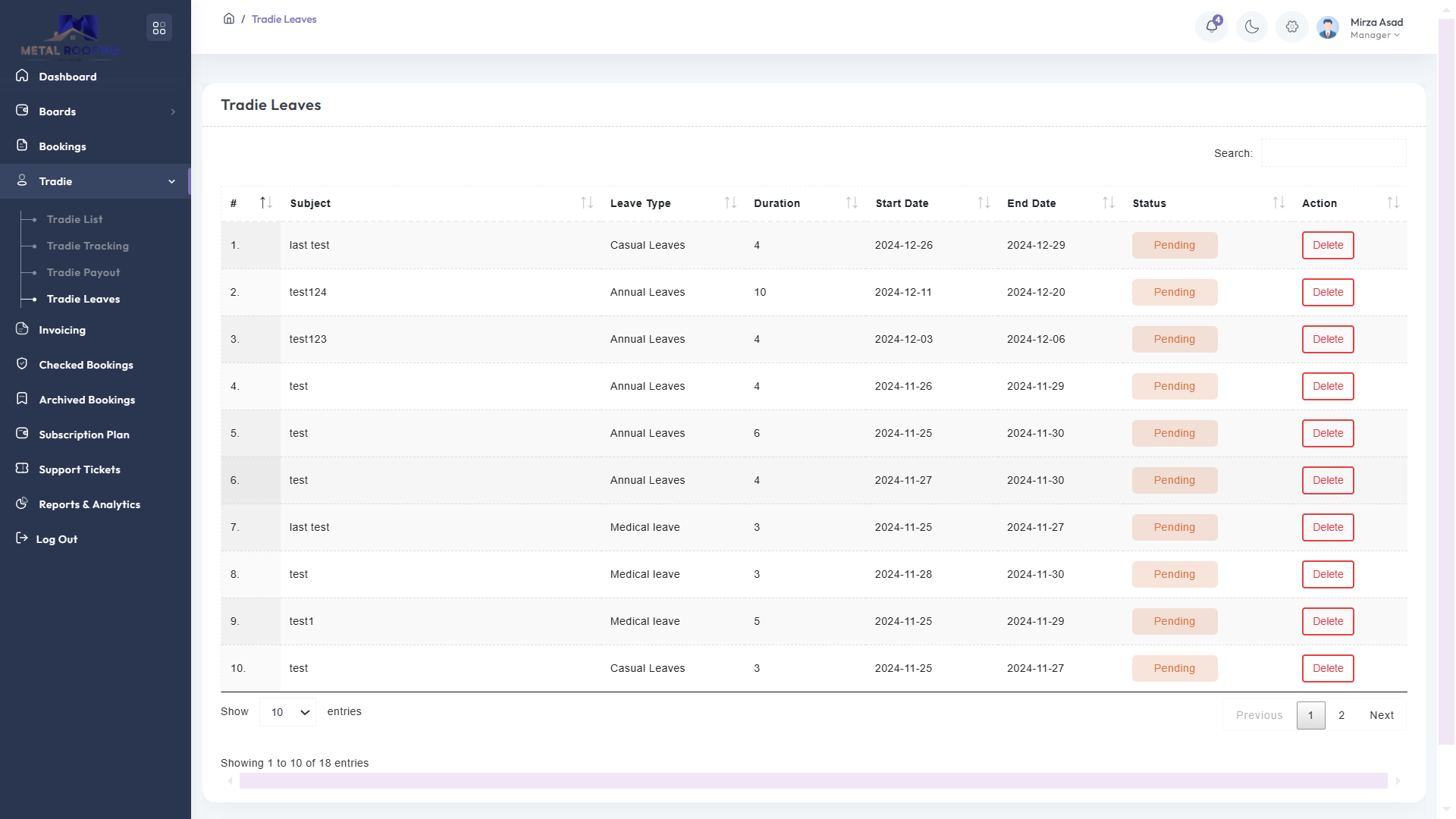Open Mirza Asad Manager profile dropdown
The height and width of the screenshot is (819, 1456).
click(1375, 28)
